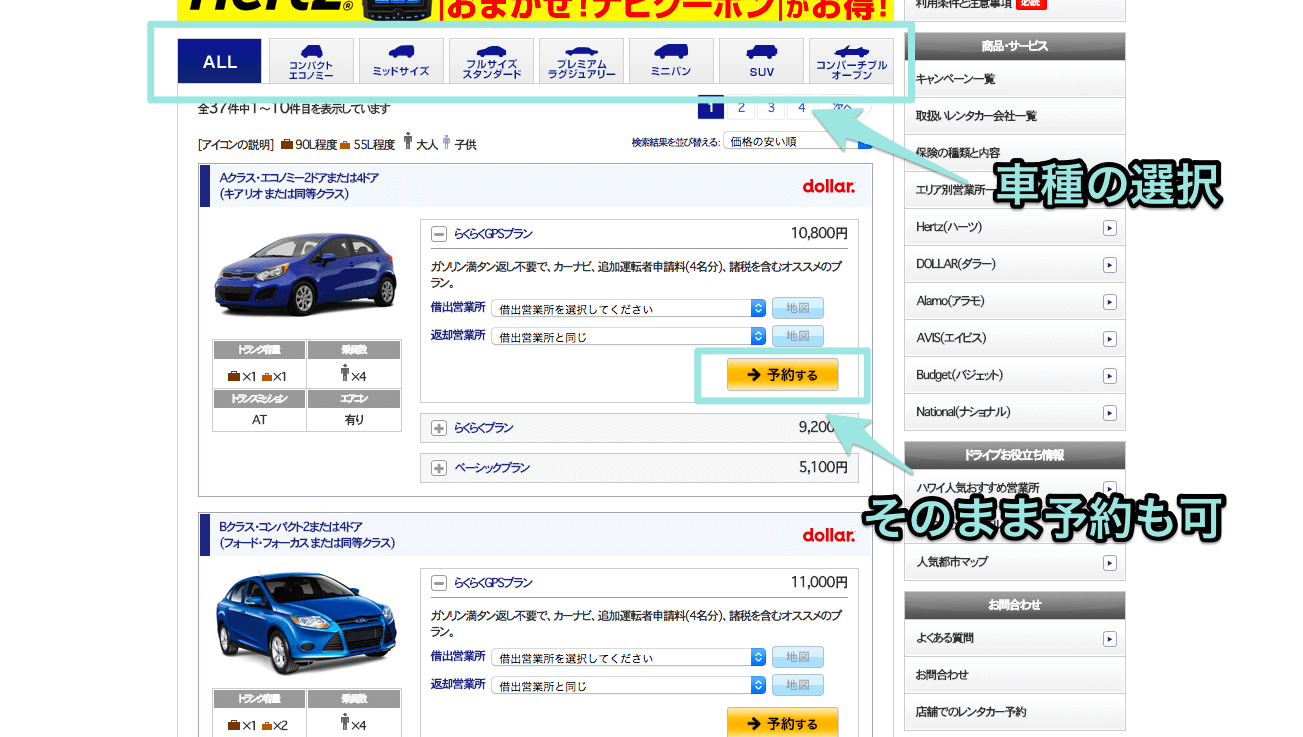The height and width of the screenshot is (737, 1303).
Task: Open Bクラス 返却営業所 return office dropdown
Action: [628, 686]
